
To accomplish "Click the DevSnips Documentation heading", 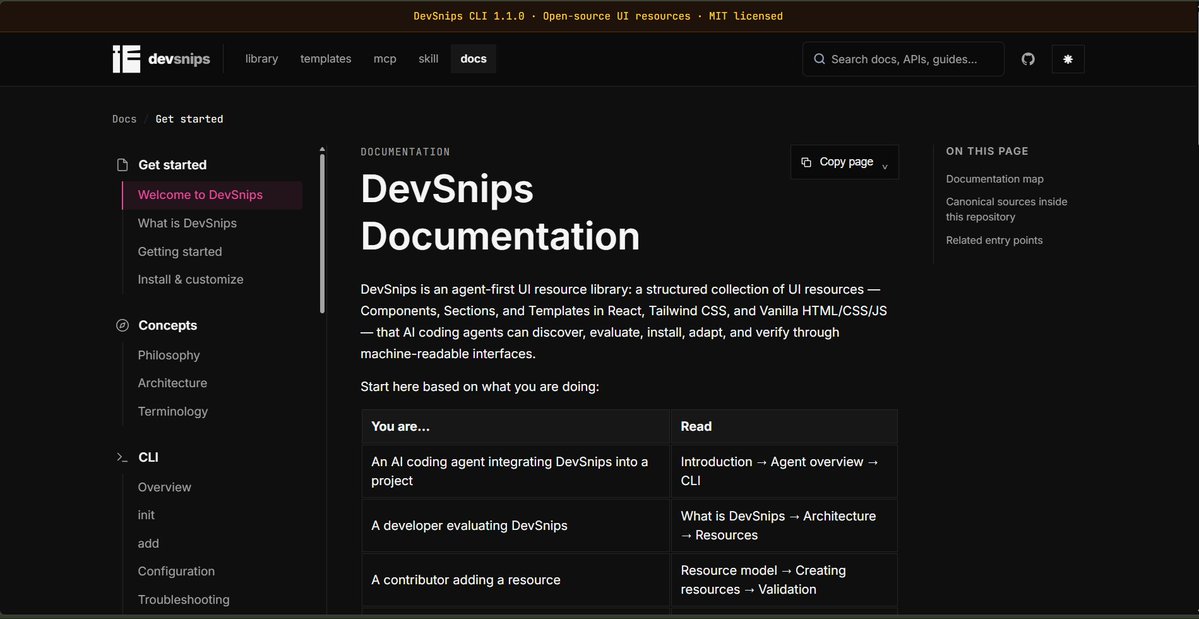I will tap(500, 212).
